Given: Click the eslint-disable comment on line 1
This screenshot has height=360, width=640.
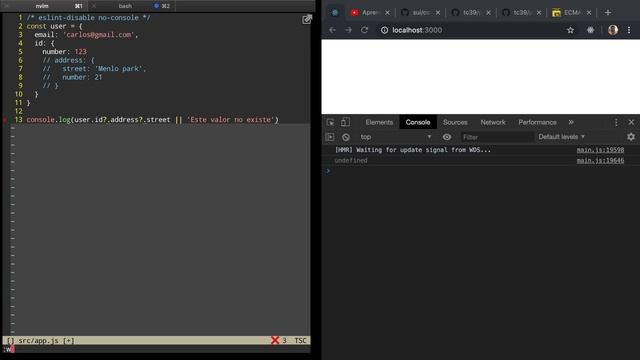Looking at the screenshot, I should point(88,18).
